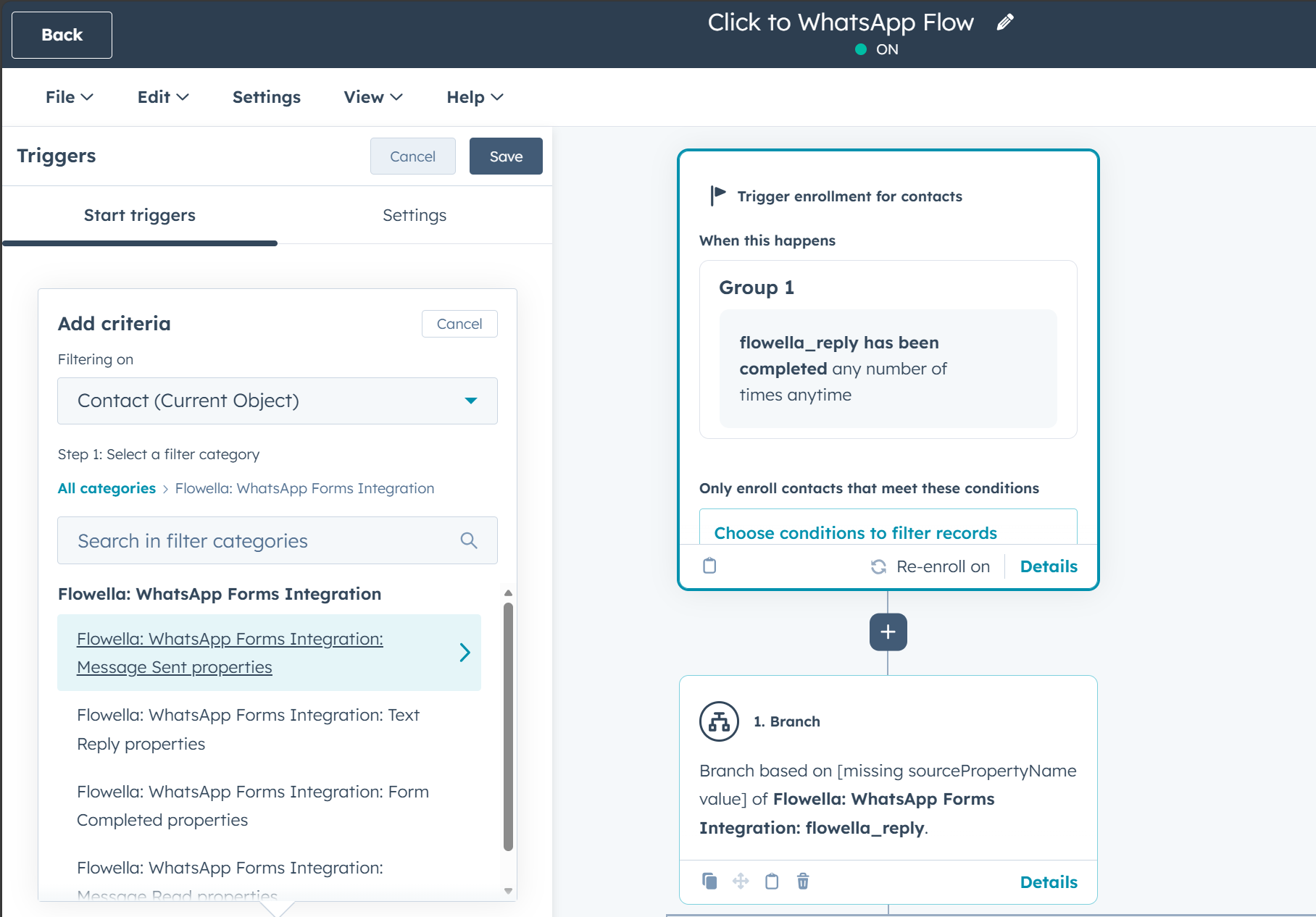
Task: Open the View dropdown menu
Action: pyautogui.click(x=372, y=96)
